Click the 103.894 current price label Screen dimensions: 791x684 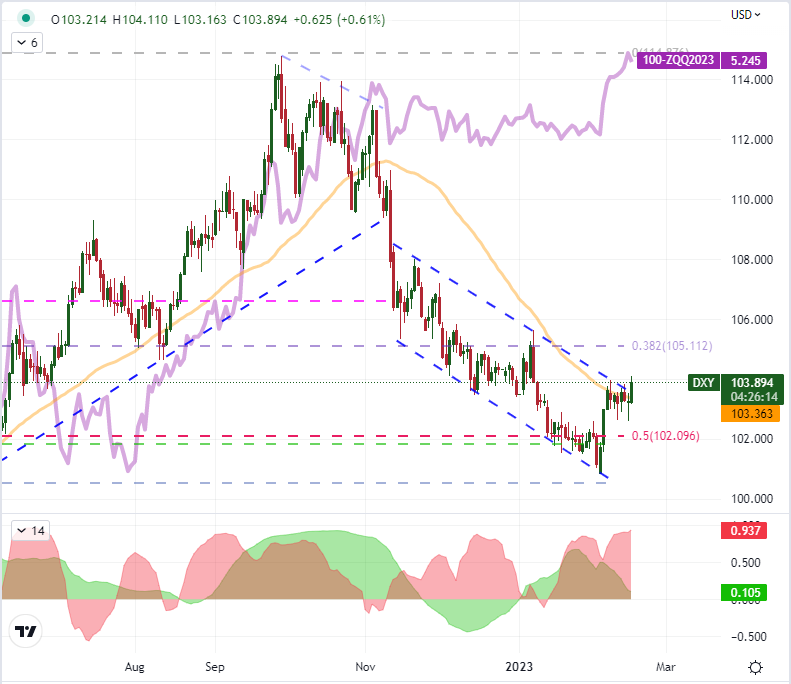754,383
